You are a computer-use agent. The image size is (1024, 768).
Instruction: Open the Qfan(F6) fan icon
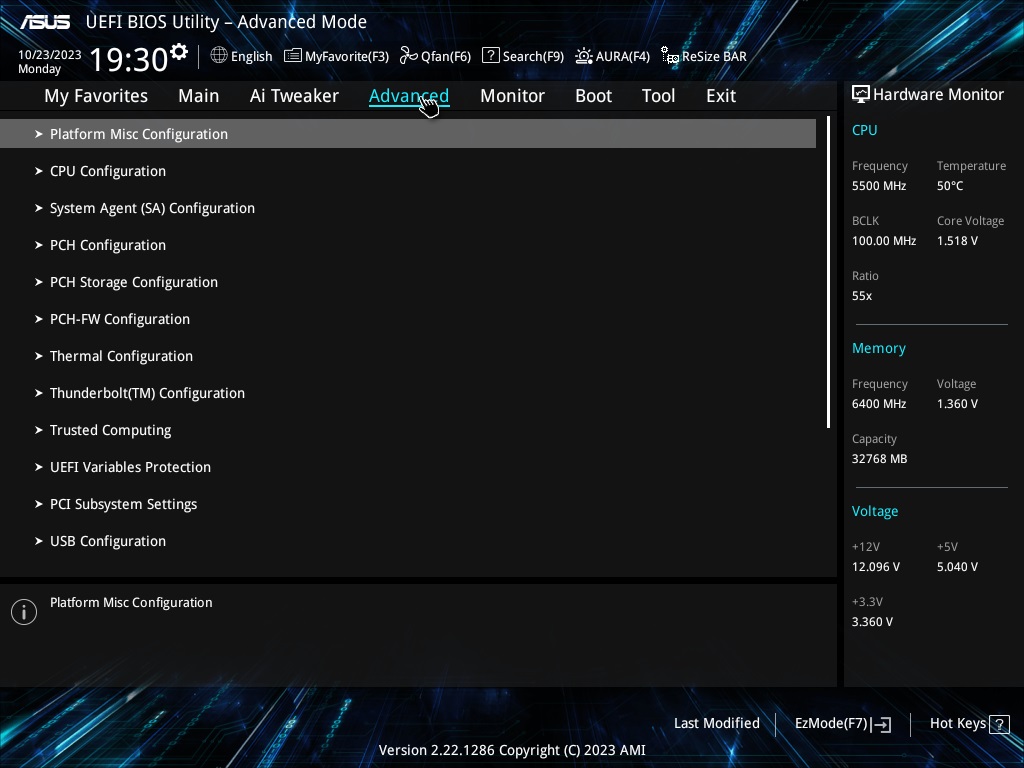409,56
